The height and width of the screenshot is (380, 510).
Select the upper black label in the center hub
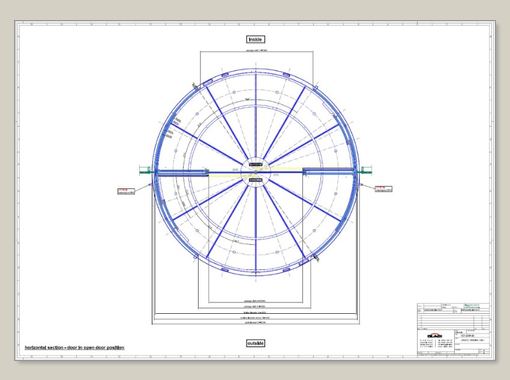[x=256, y=165]
